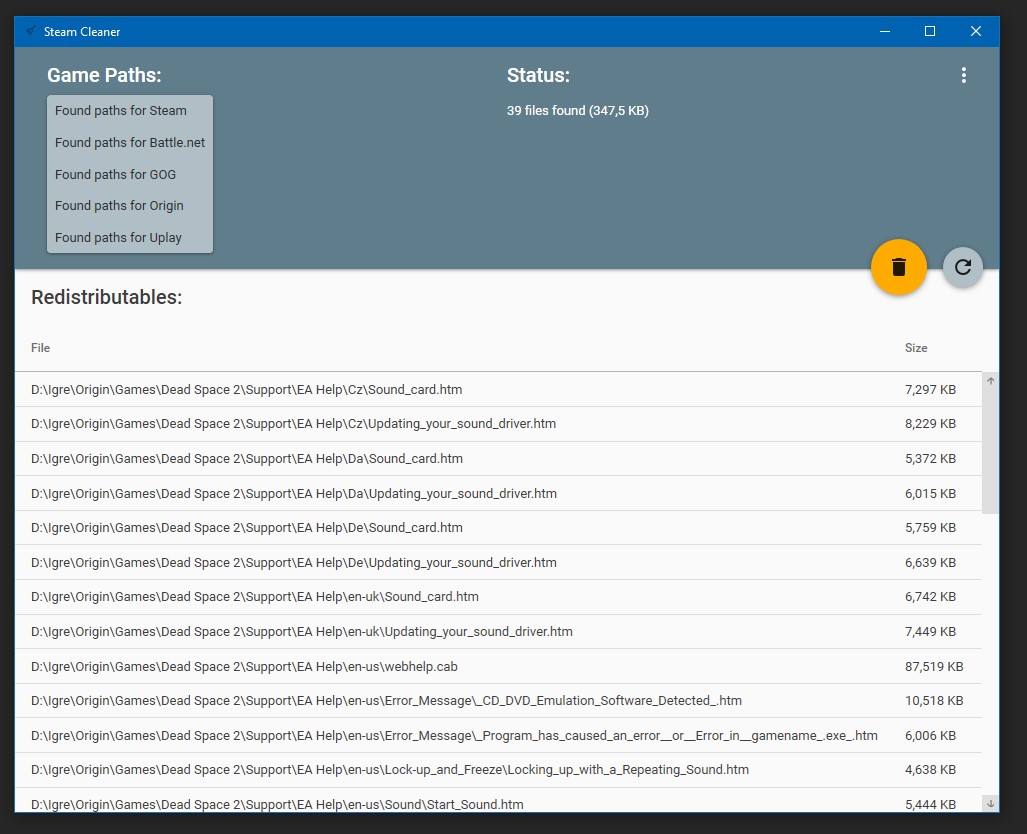Viewport: 1027px width, 834px height.
Task: Click the 5,759 KB size value
Action: click(x=930, y=527)
